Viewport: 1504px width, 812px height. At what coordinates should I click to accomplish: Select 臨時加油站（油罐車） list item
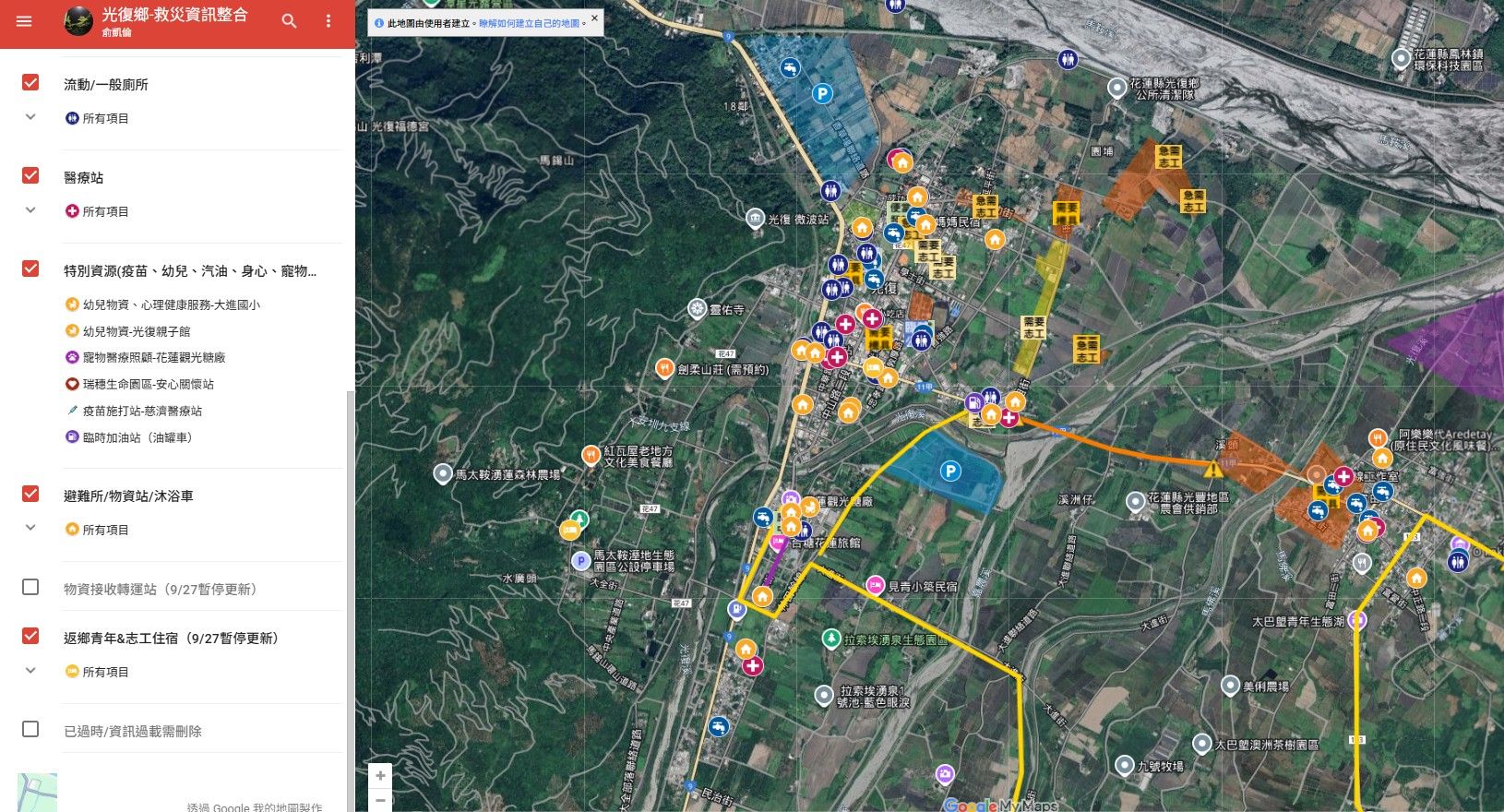[138, 437]
